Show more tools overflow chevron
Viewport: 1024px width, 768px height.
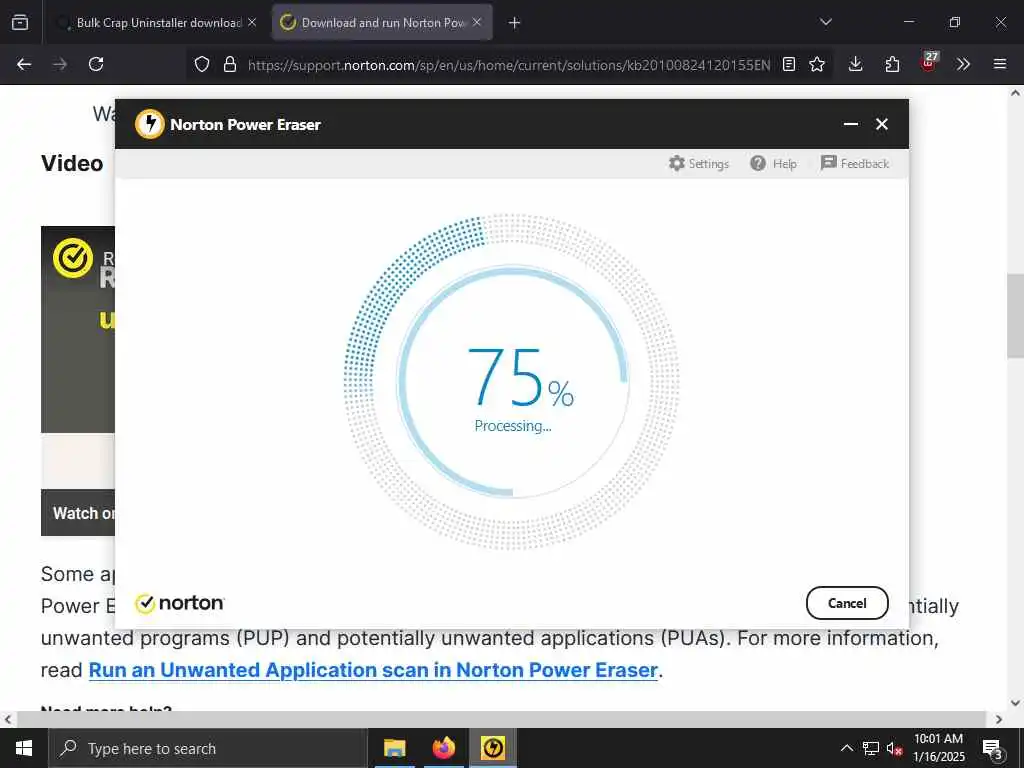tap(963, 64)
